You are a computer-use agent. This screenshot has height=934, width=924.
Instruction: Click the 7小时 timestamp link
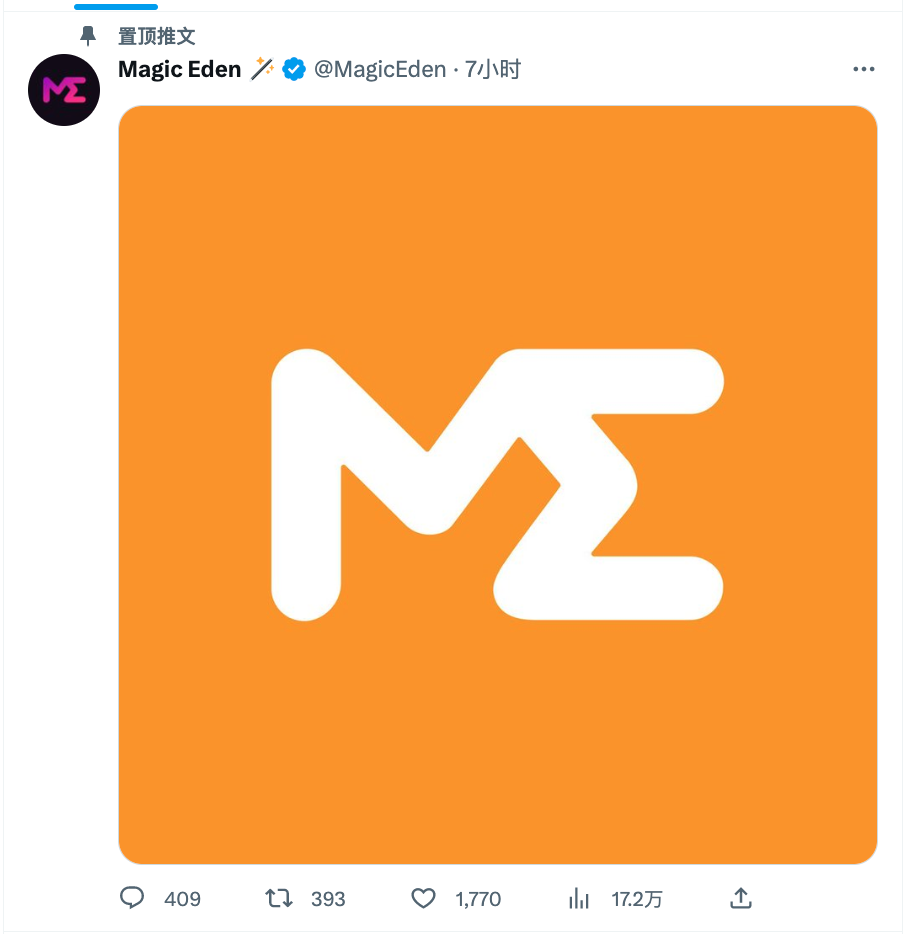[x=493, y=69]
